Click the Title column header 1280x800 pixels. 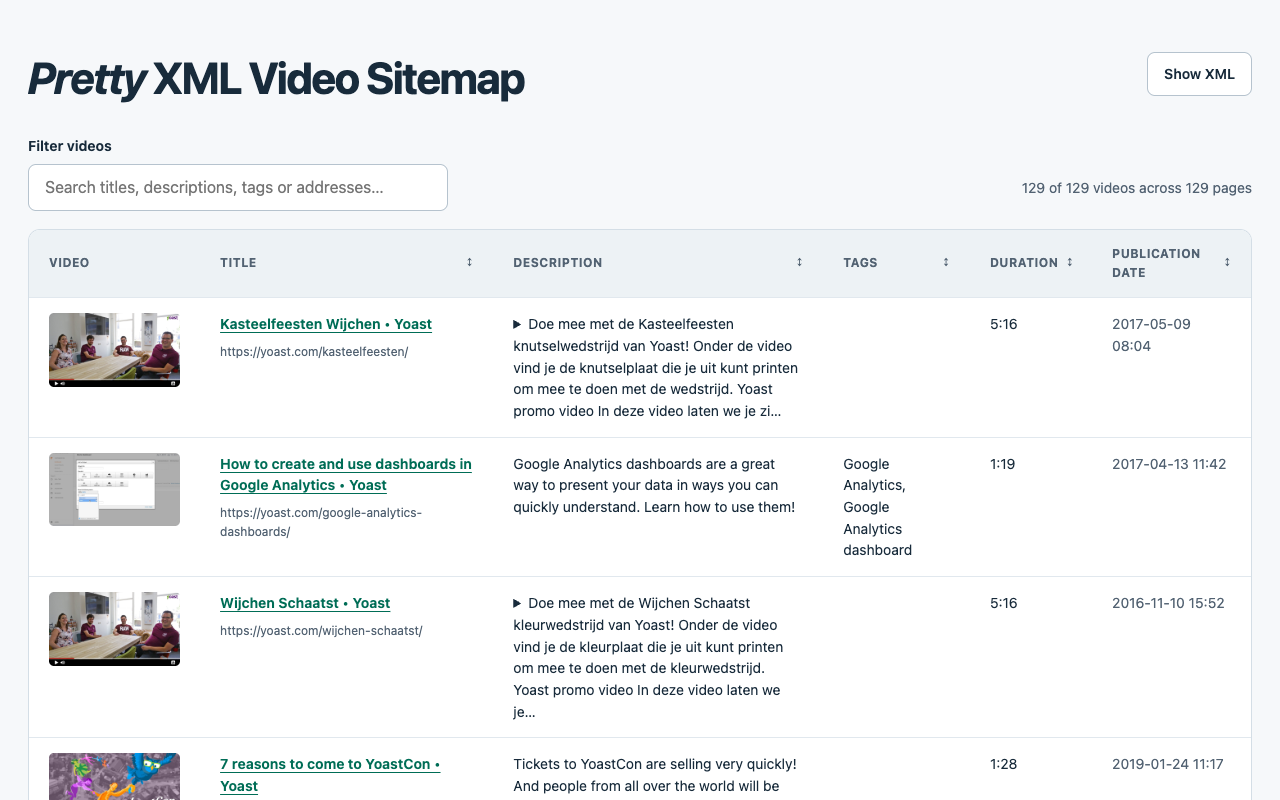tap(347, 262)
